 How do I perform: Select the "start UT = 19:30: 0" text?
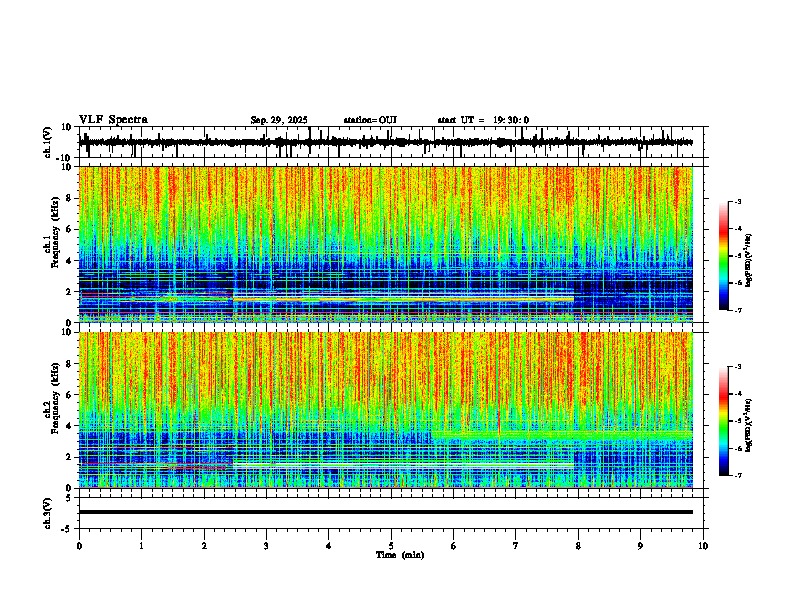(x=483, y=120)
